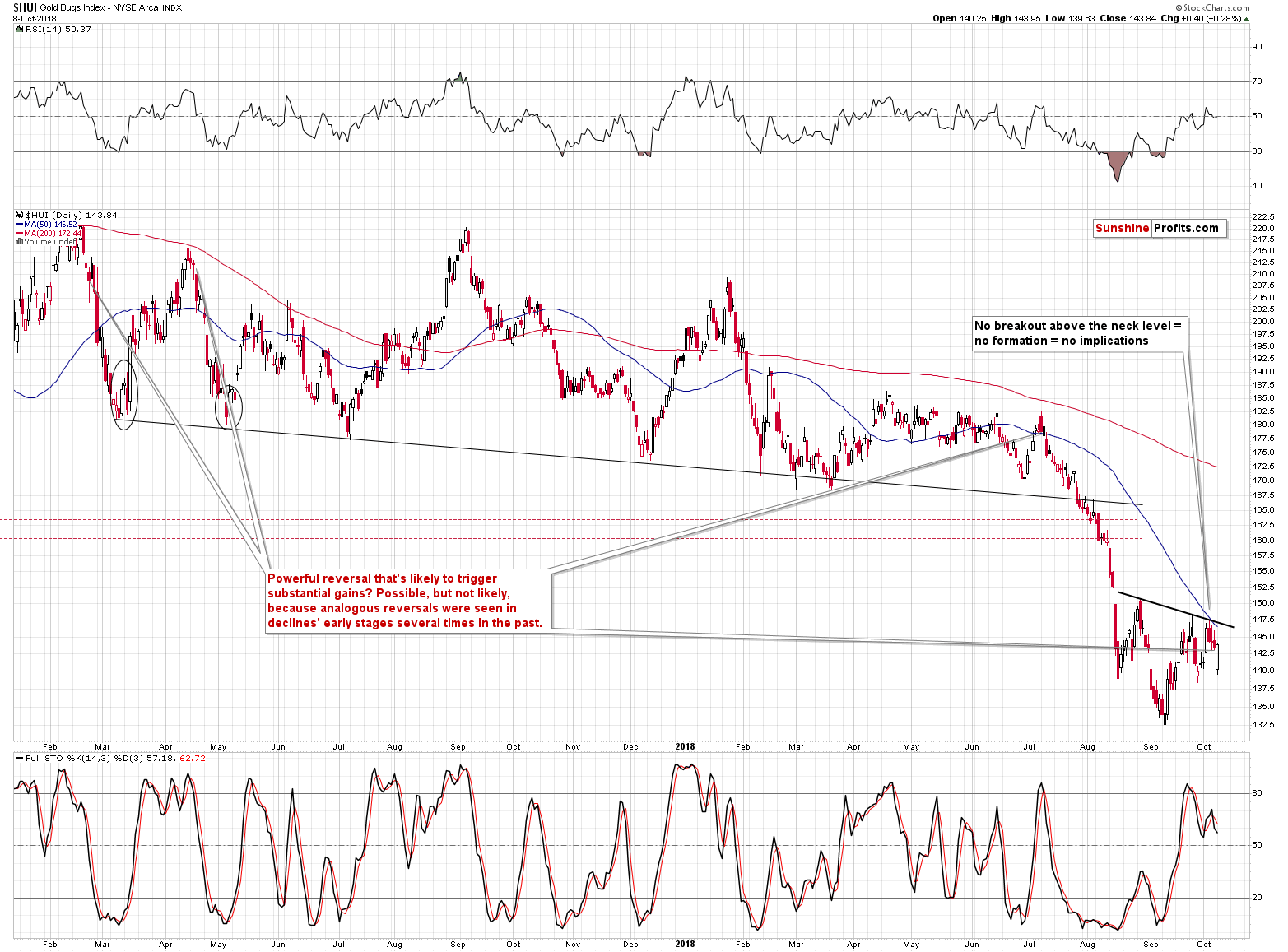1288x952 pixels.
Task: Click the Full STO legend line marker
Action: [20, 758]
